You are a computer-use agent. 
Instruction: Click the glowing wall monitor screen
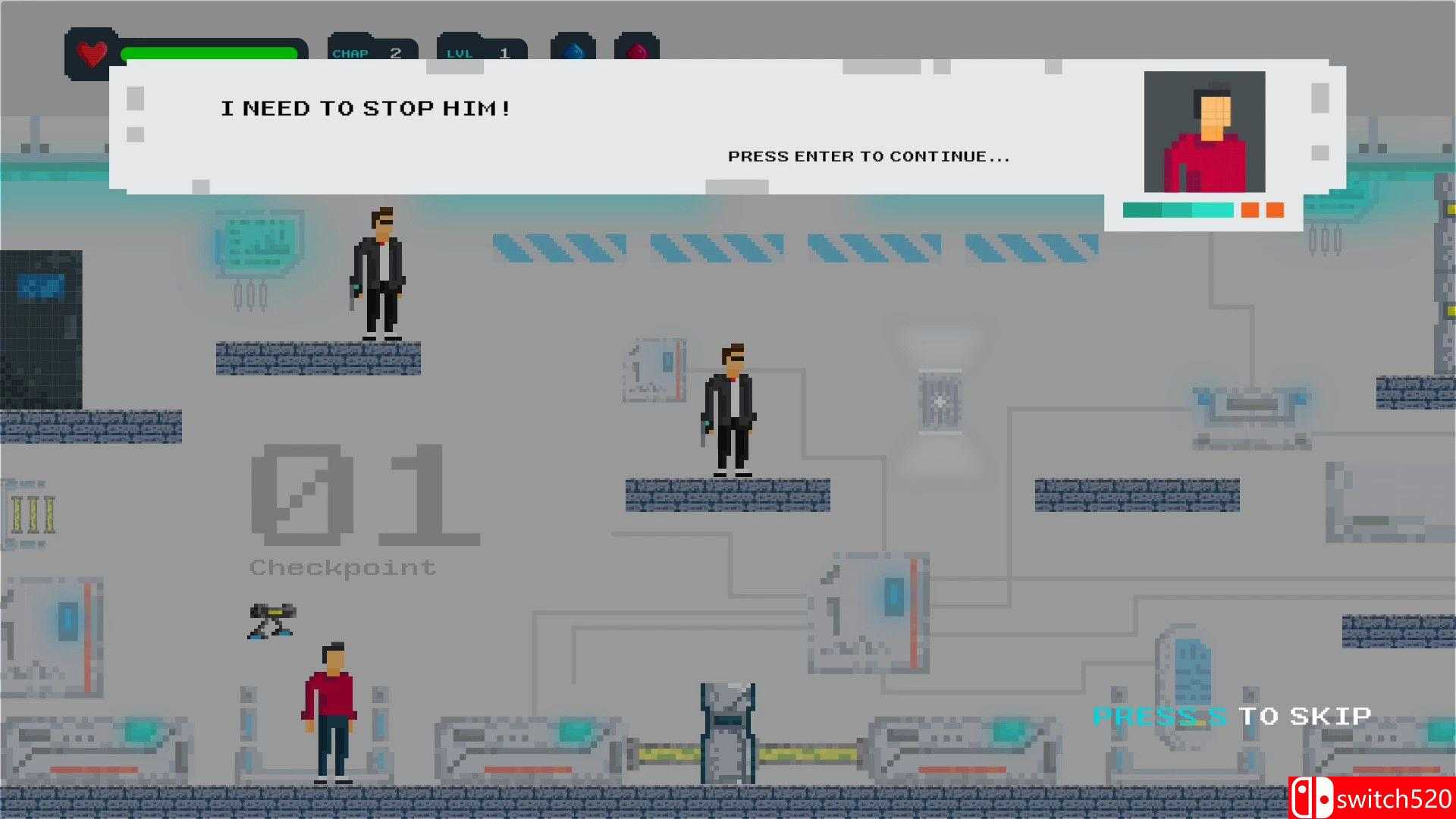[x=259, y=243]
